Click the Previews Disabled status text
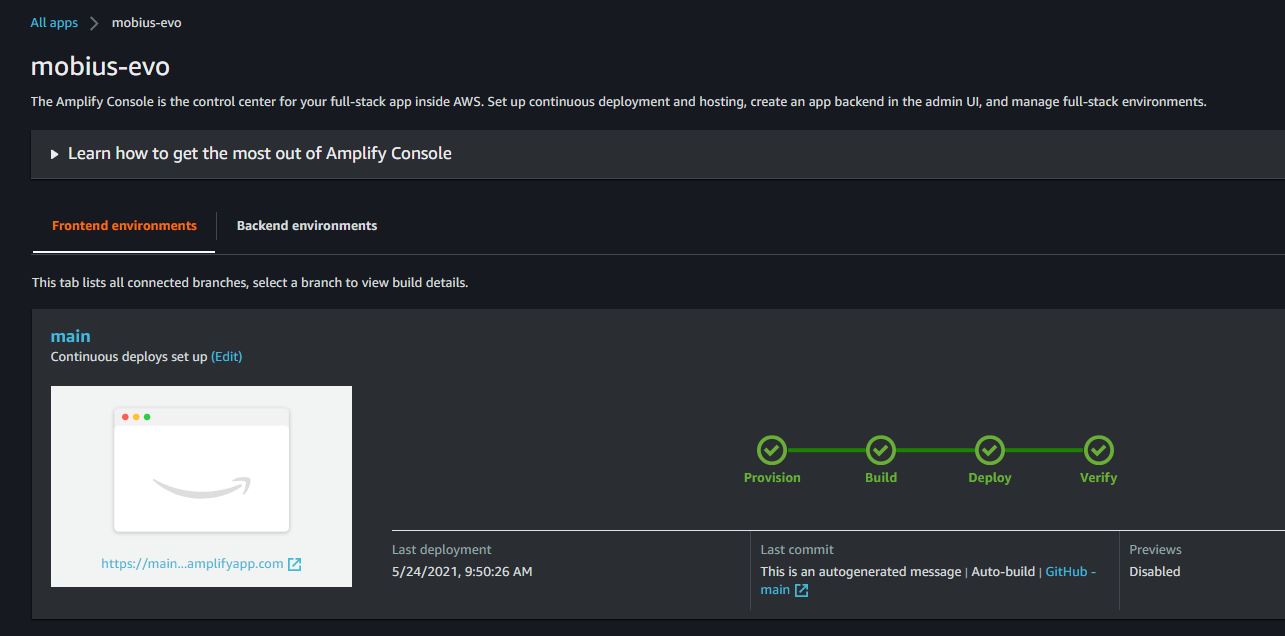Screen dimensions: 1285x636 pos(1155,572)
